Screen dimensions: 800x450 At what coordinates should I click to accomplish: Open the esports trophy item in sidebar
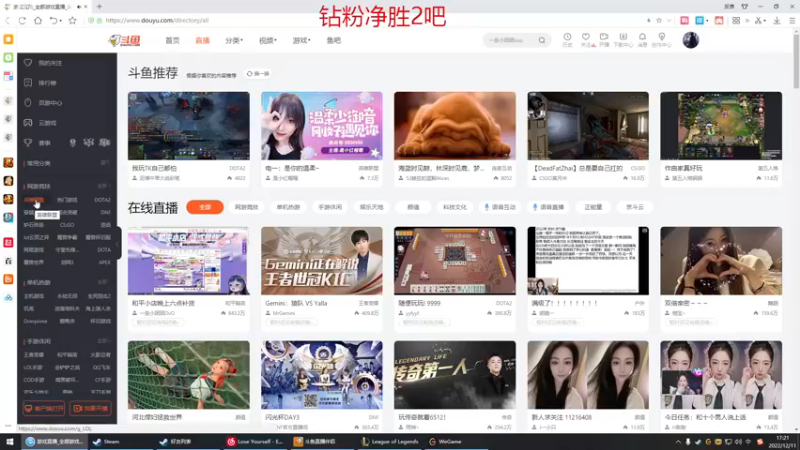(x=37, y=143)
